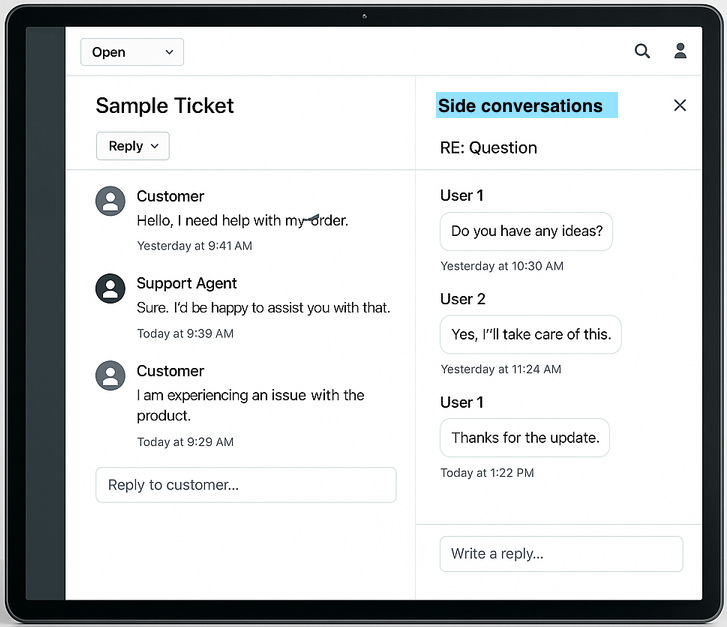Close the Side conversations panel

click(680, 105)
